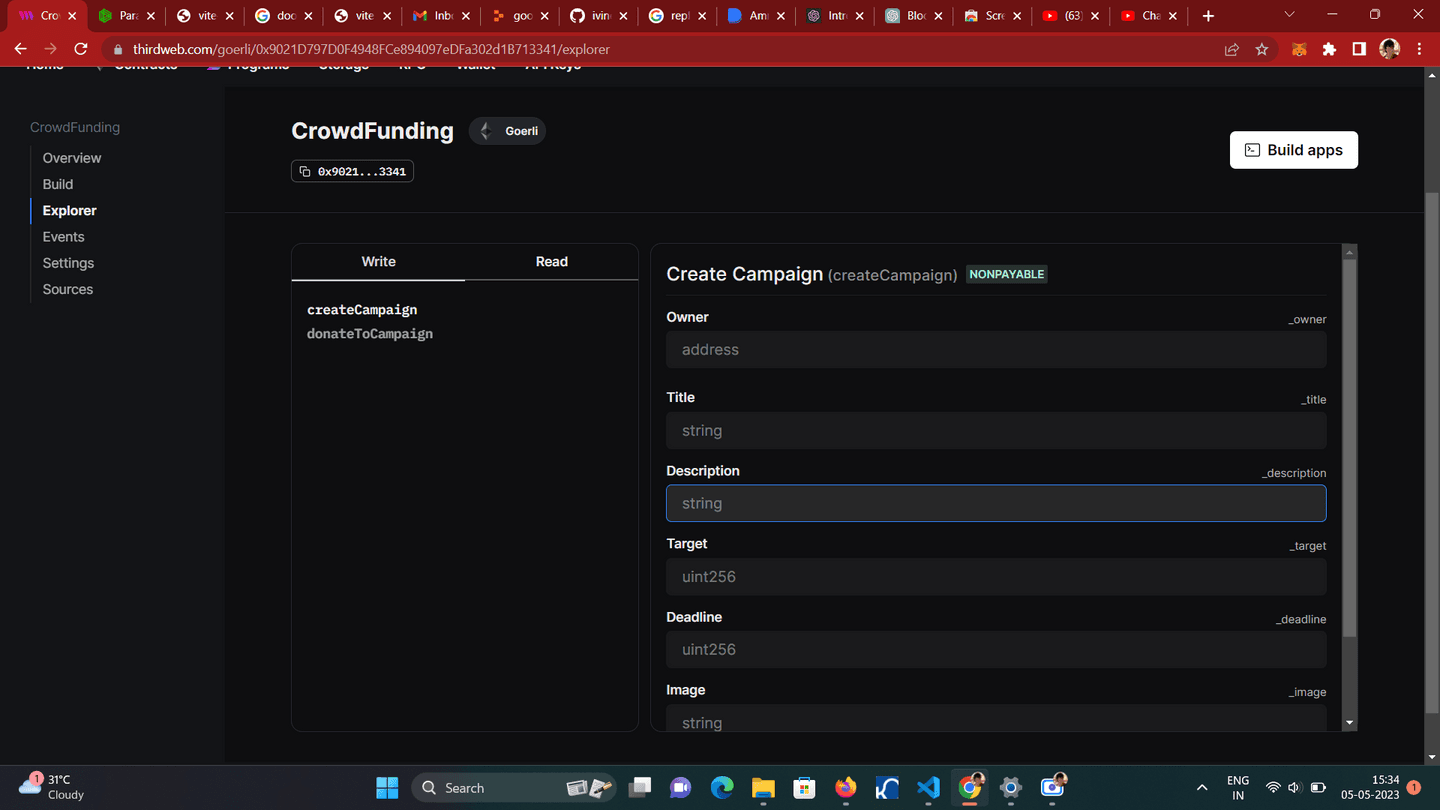Close the Para tab
This screenshot has width=1440, height=810.
coord(151,16)
